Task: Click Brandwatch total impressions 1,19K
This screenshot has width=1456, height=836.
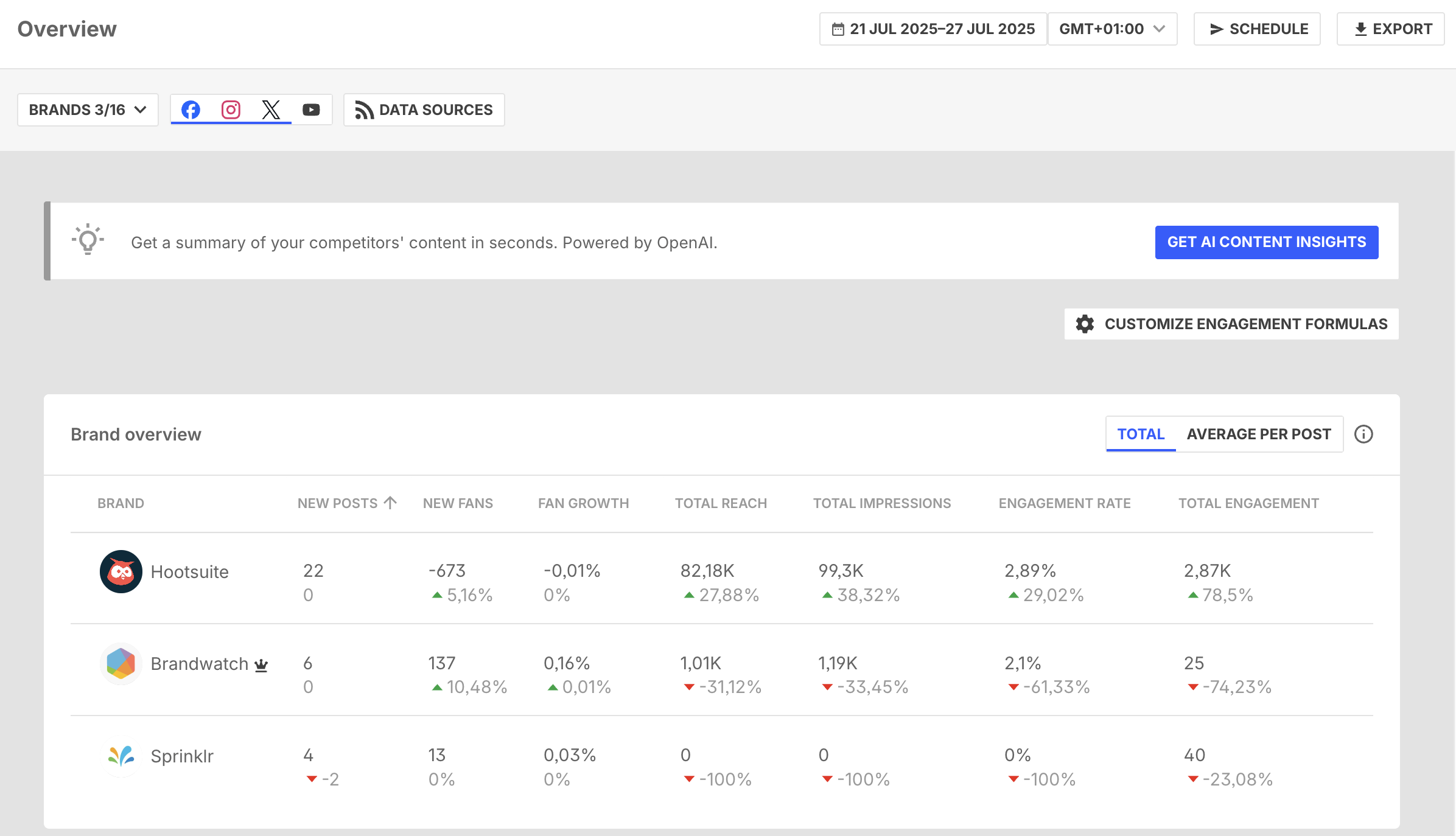Action: [x=838, y=663]
